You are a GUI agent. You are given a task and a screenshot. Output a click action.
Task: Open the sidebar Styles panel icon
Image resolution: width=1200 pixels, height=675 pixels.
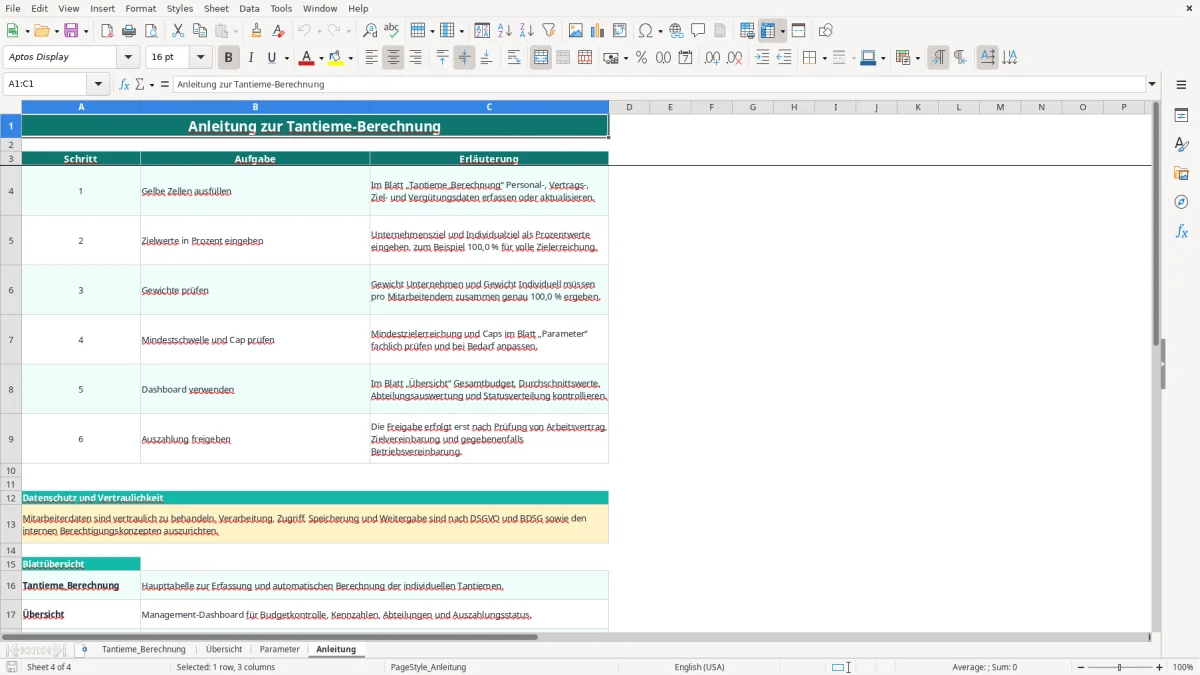1181,144
